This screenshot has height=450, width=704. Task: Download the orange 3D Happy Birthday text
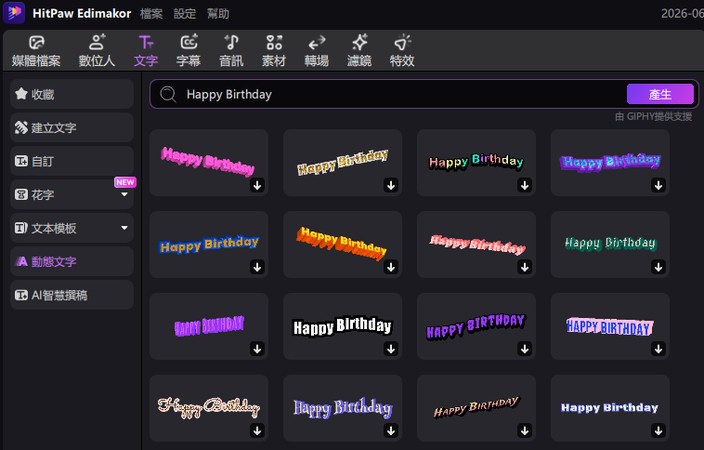[391, 267]
